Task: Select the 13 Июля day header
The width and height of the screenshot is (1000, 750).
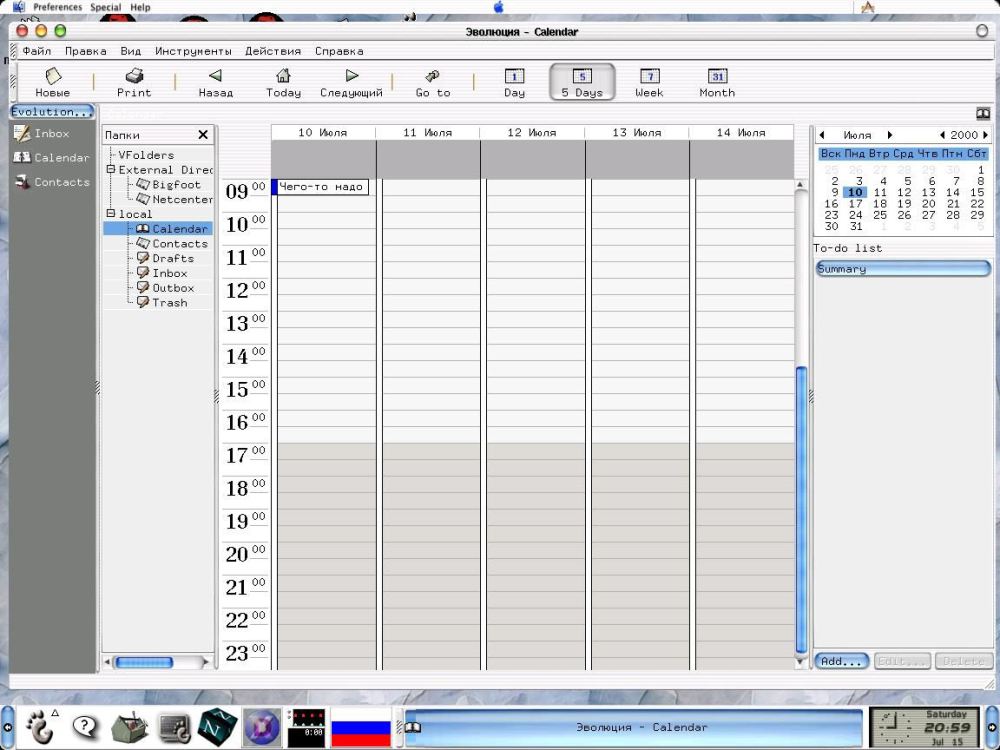Action: pyautogui.click(x=636, y=133)
